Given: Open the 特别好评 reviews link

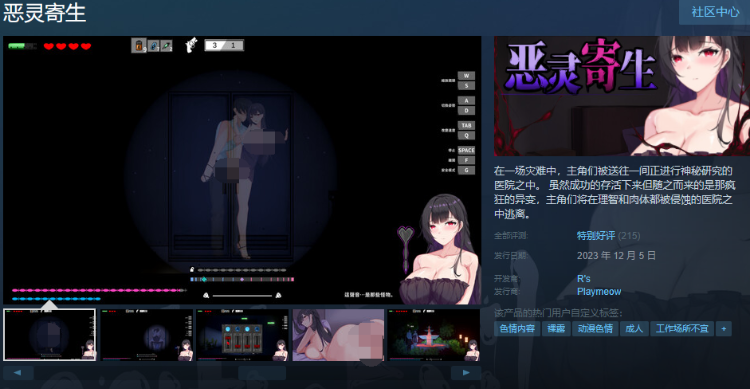Looking at the screenshot, I should click(596, 236).
